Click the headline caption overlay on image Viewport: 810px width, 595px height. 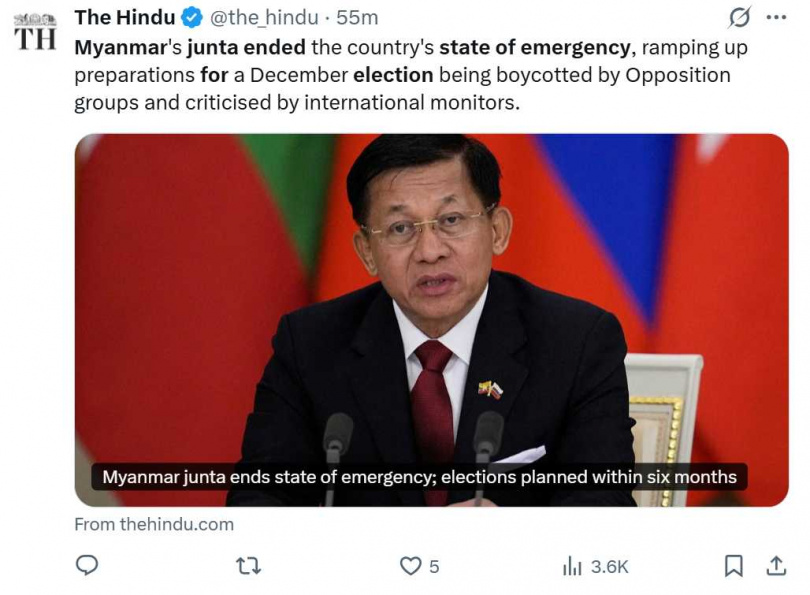(419, 477)
